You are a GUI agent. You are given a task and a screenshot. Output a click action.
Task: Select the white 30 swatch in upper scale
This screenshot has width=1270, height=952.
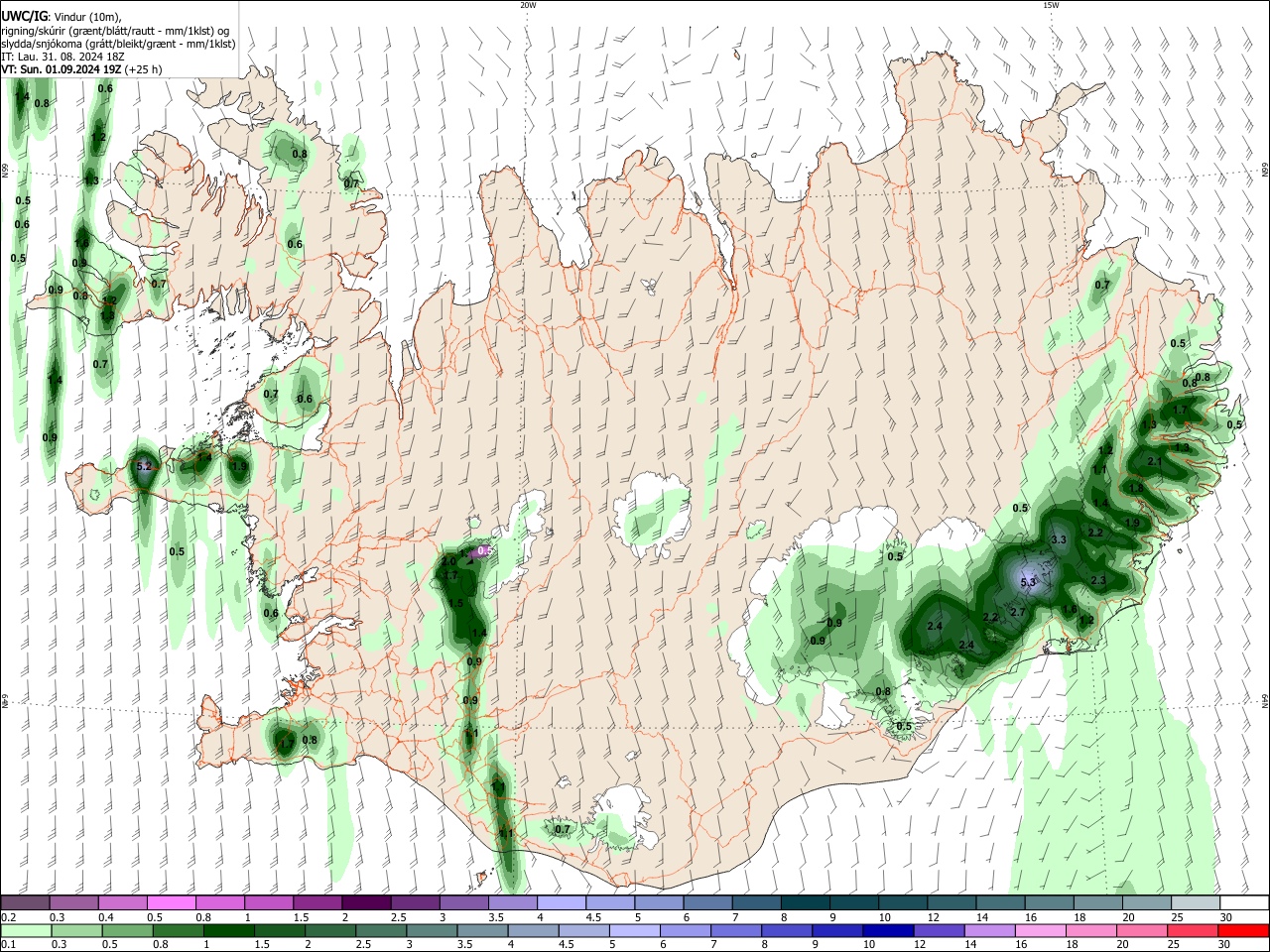[1244, 902]
